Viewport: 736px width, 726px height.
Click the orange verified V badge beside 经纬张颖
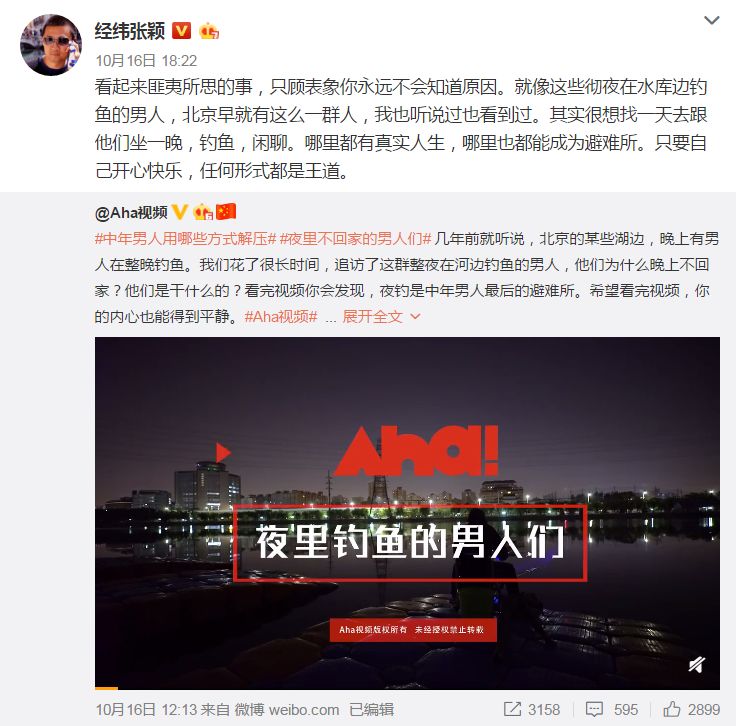click(182, 31)
